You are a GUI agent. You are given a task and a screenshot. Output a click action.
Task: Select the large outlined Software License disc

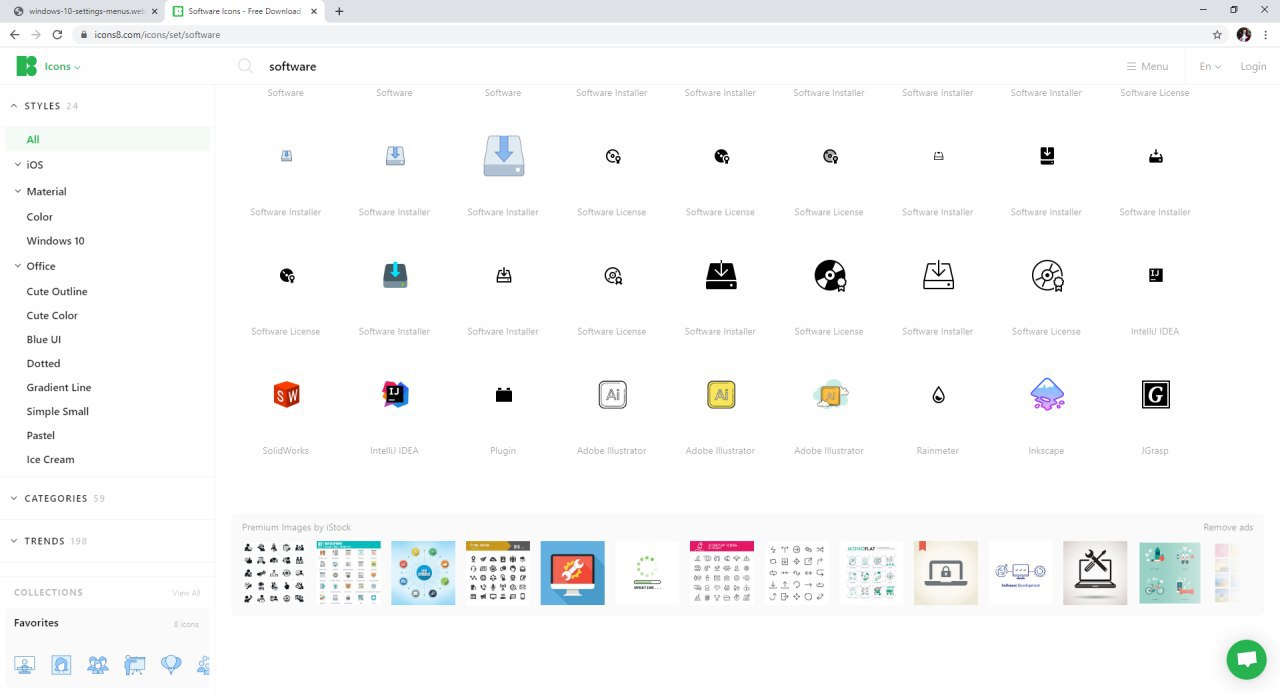[1047, 275]
